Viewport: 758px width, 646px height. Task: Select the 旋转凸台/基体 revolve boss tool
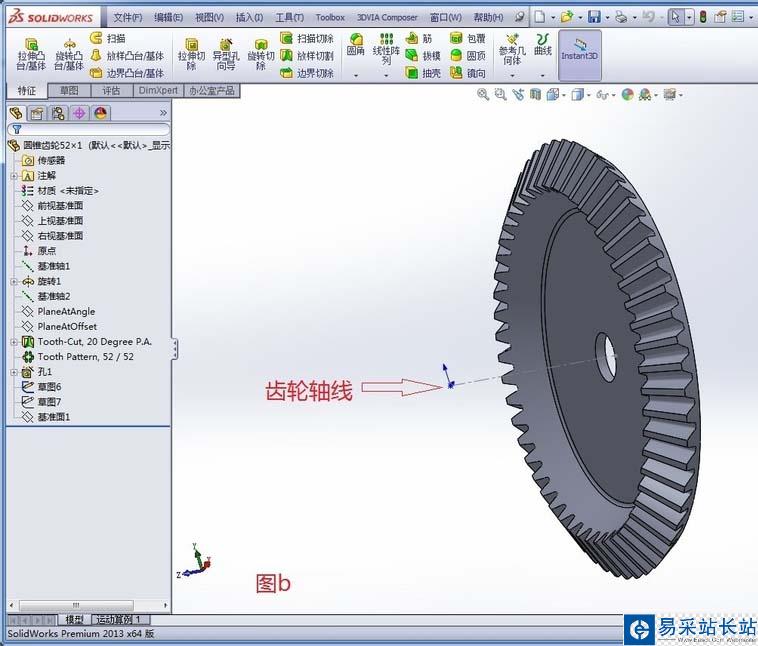point(69,54)
